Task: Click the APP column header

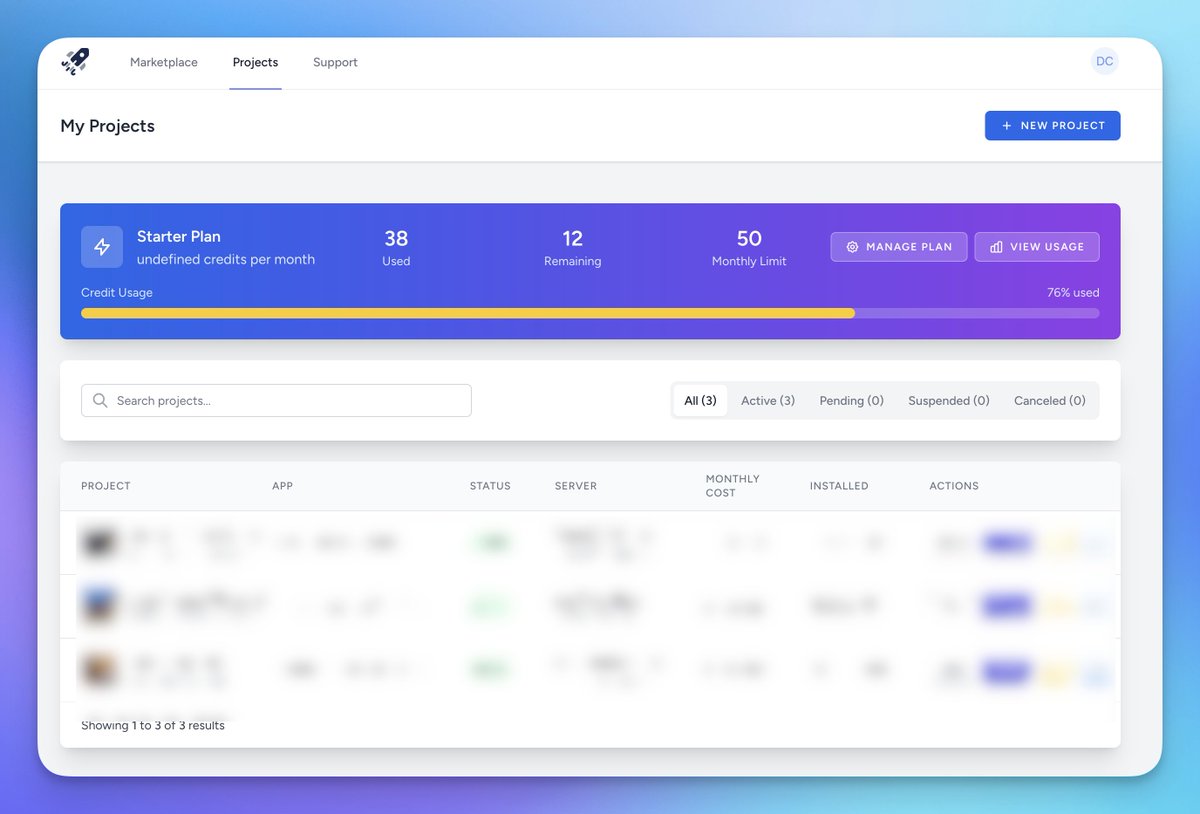Action: coord(282,486)
